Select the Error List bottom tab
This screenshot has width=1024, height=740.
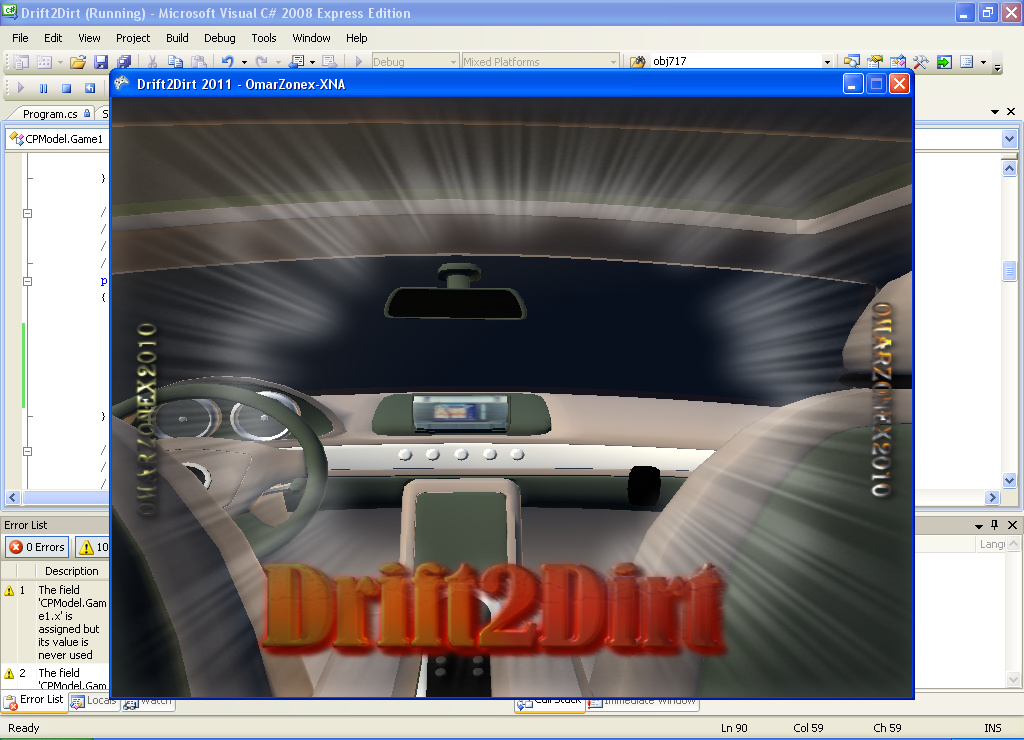(x=35, y=700)
